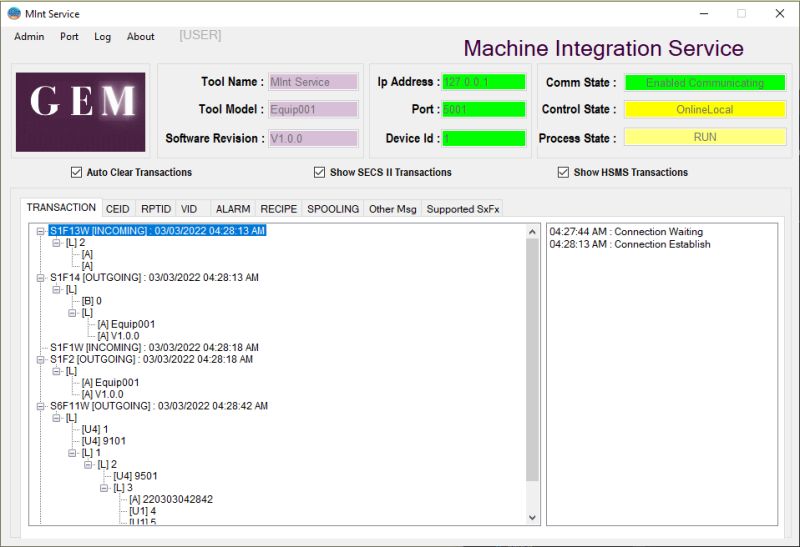Toggle Auto Clear Transactions checkbox
Screen dimensions: 800x547
(x=77, y=172)
